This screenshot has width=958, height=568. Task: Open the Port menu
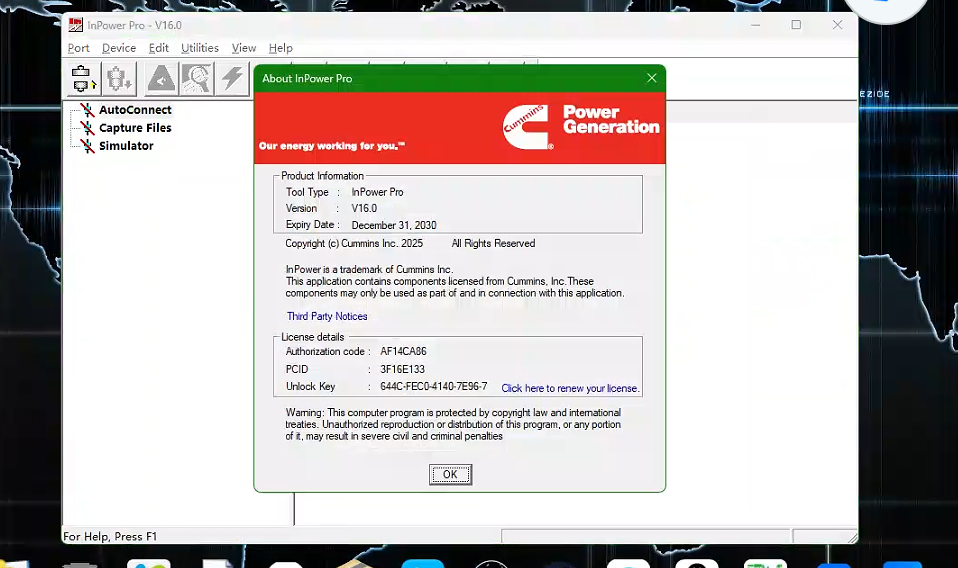tap(78, 48)
